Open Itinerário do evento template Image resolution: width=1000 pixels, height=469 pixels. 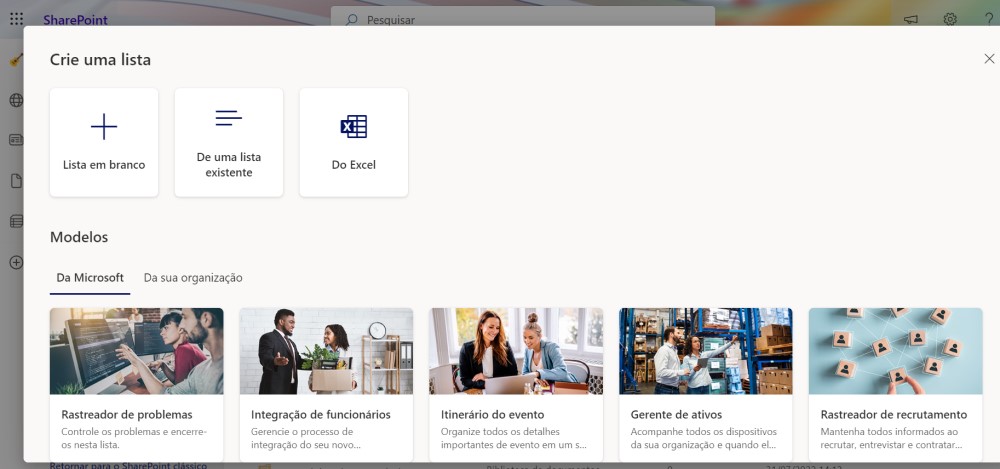pyautogui.click(x=516, y=384)
